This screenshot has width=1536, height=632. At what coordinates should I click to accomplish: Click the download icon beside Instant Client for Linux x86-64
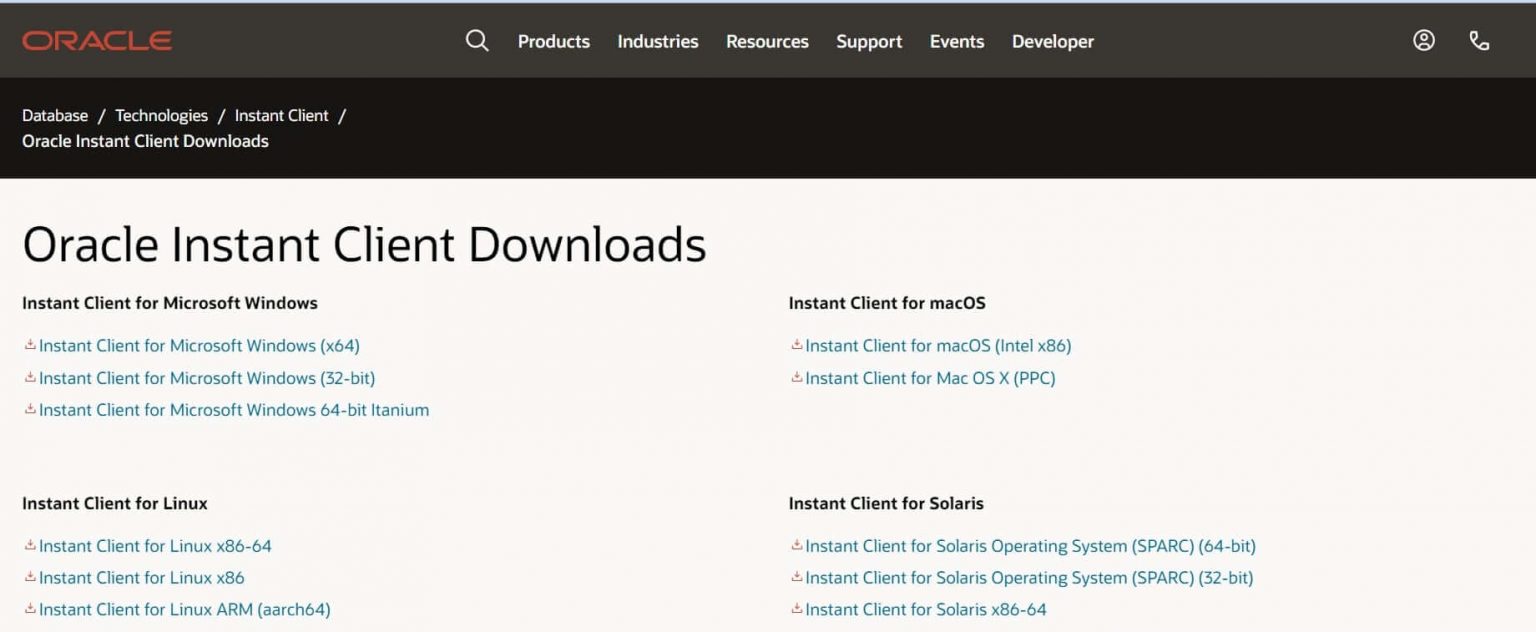tap(31, 546)
